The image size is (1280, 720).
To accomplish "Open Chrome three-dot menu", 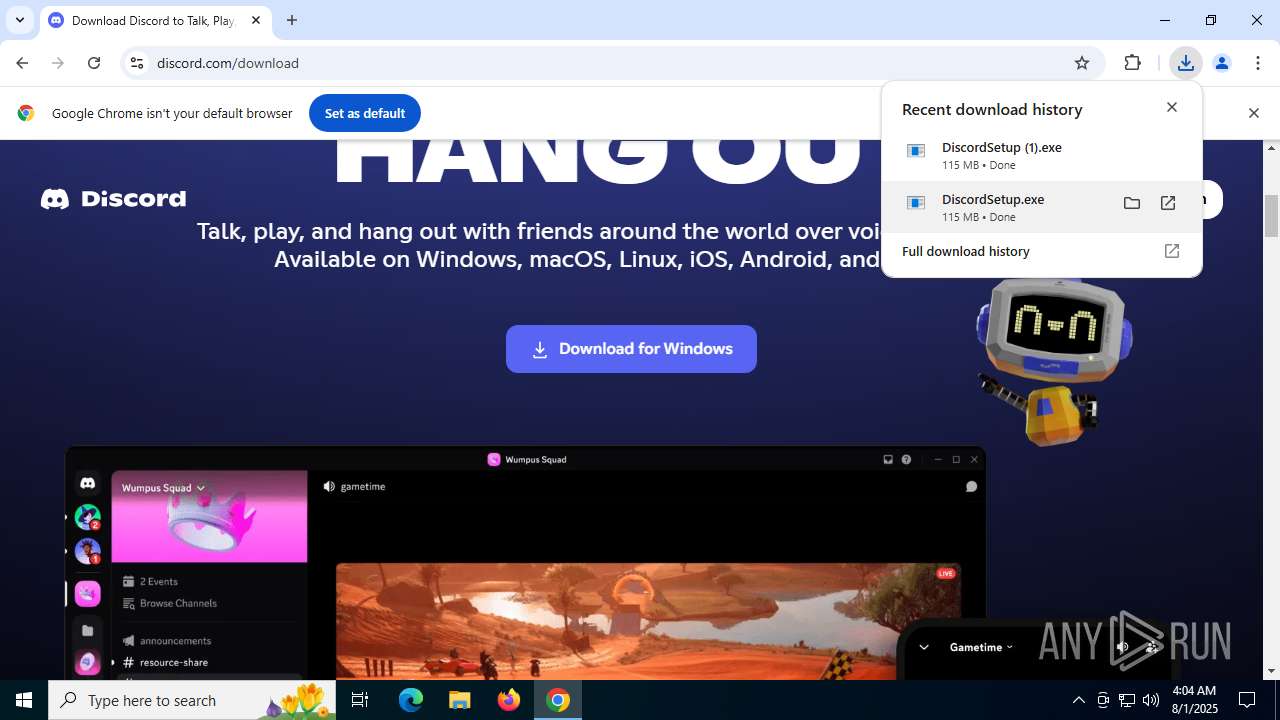I will [x=1258, y=63].
